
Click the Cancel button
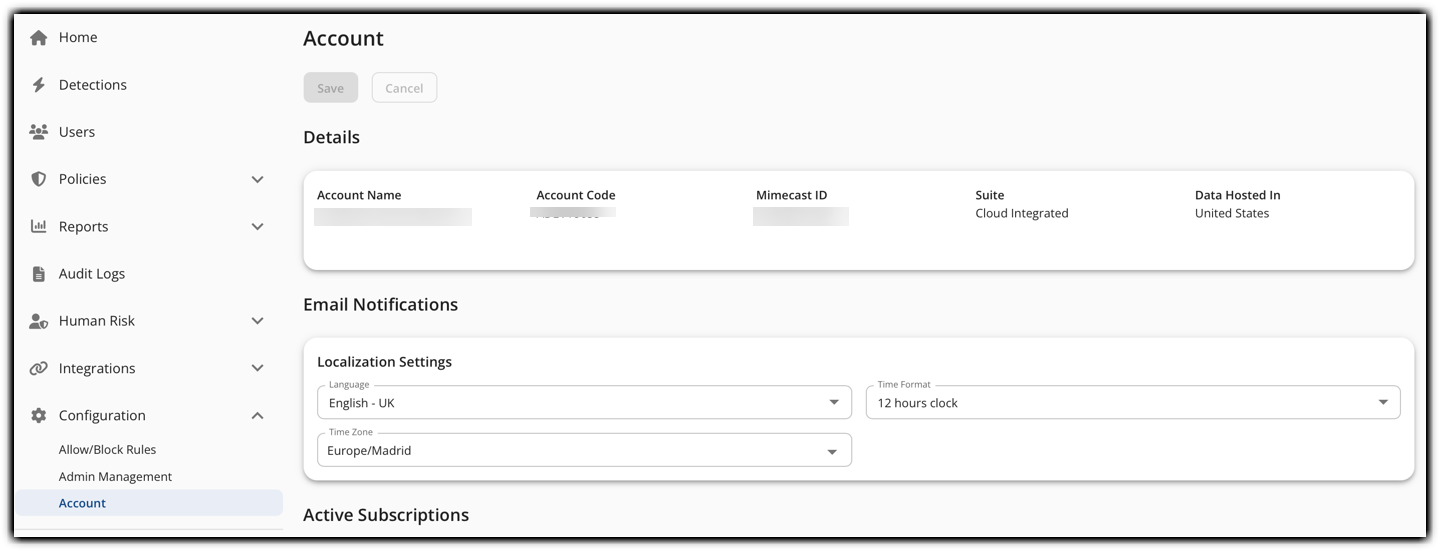(x=404, y=88)
